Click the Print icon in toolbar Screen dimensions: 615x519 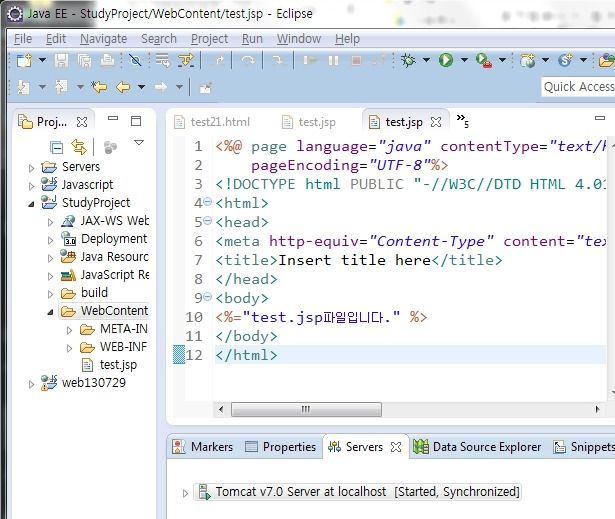[107, 60]
